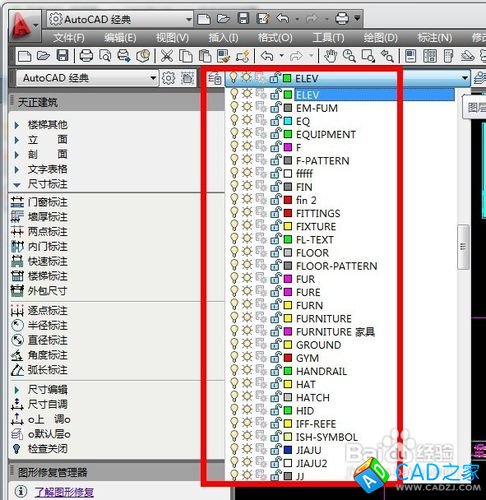Image resolution: width=486 pixels, height=500 pixels.
Task: Toggle sun freeze icon for FLOOR layer
Action: click(247, 252)
